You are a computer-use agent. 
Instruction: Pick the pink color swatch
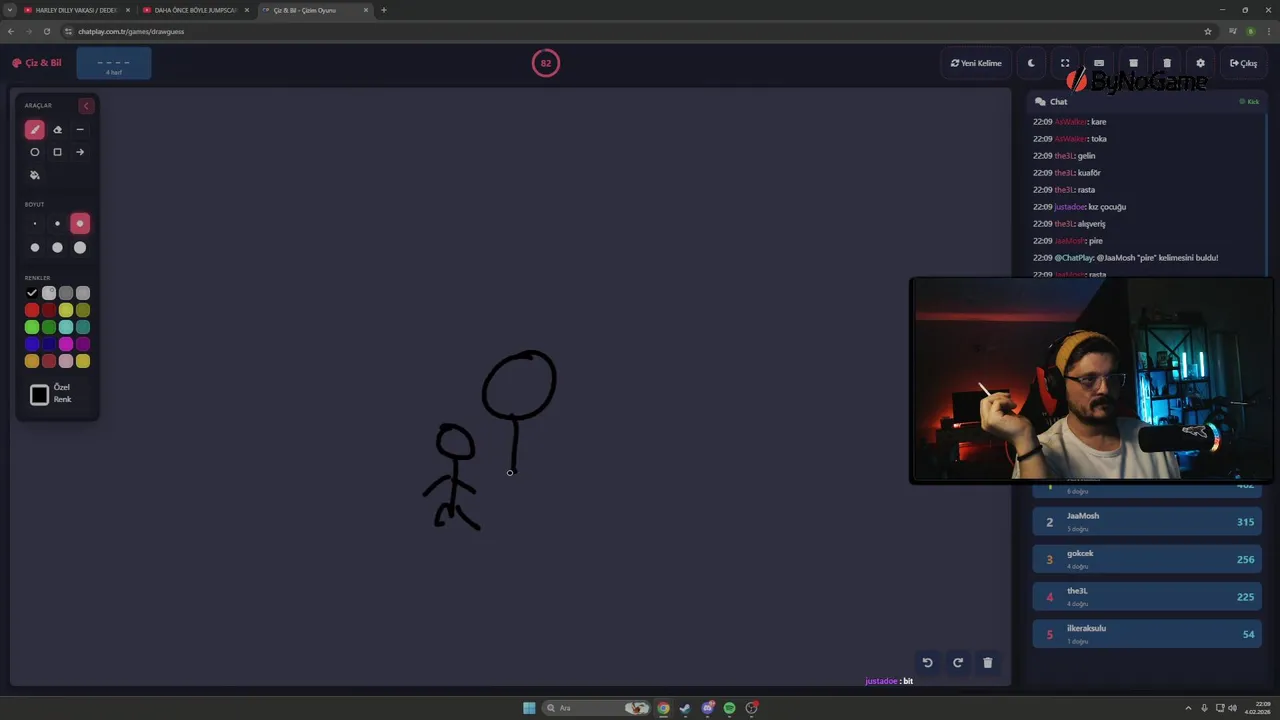coord(66,361)
